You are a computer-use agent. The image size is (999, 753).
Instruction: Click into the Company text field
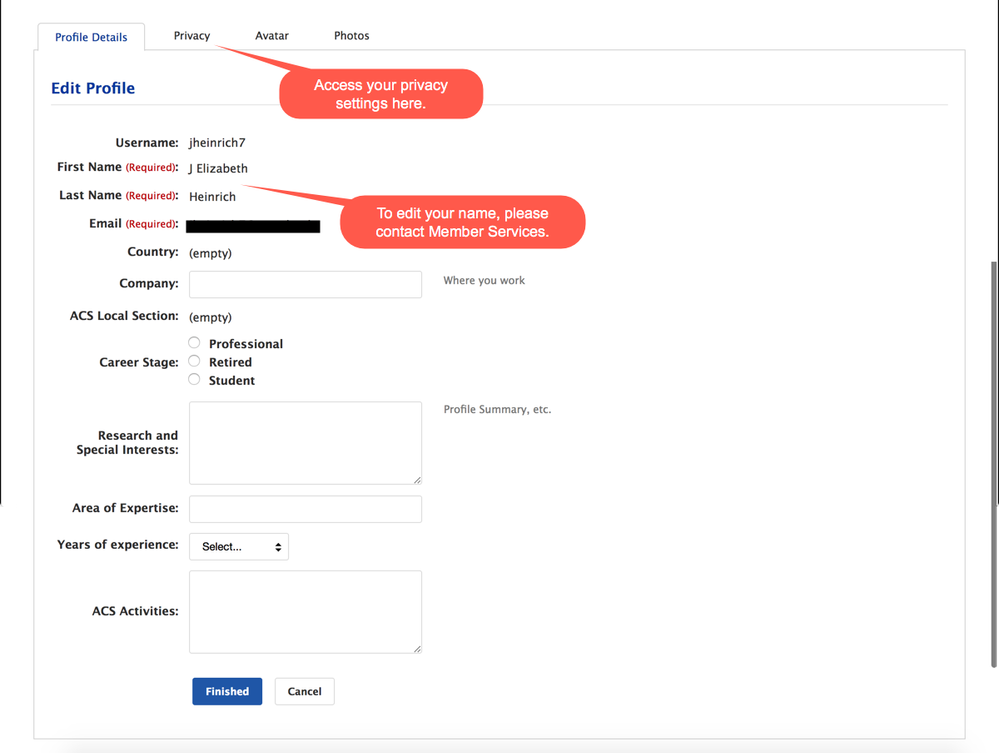305,284
